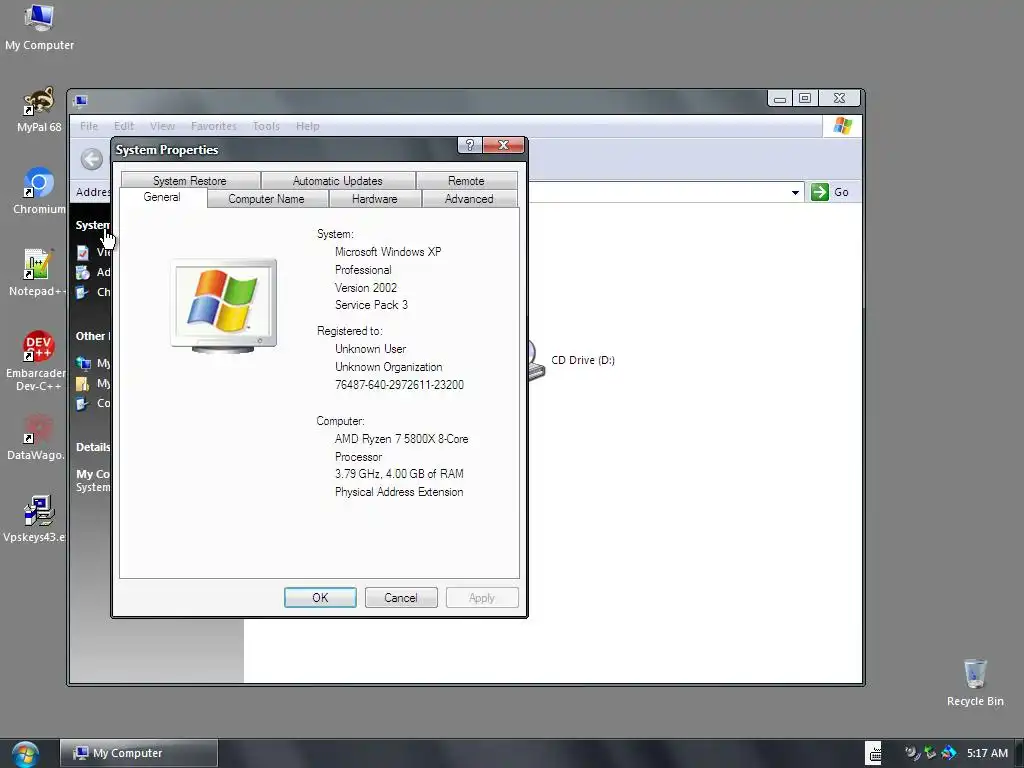Click Control Panel icon in sidebar
The height and width of the screenshot is (768, 1024).
83,404
